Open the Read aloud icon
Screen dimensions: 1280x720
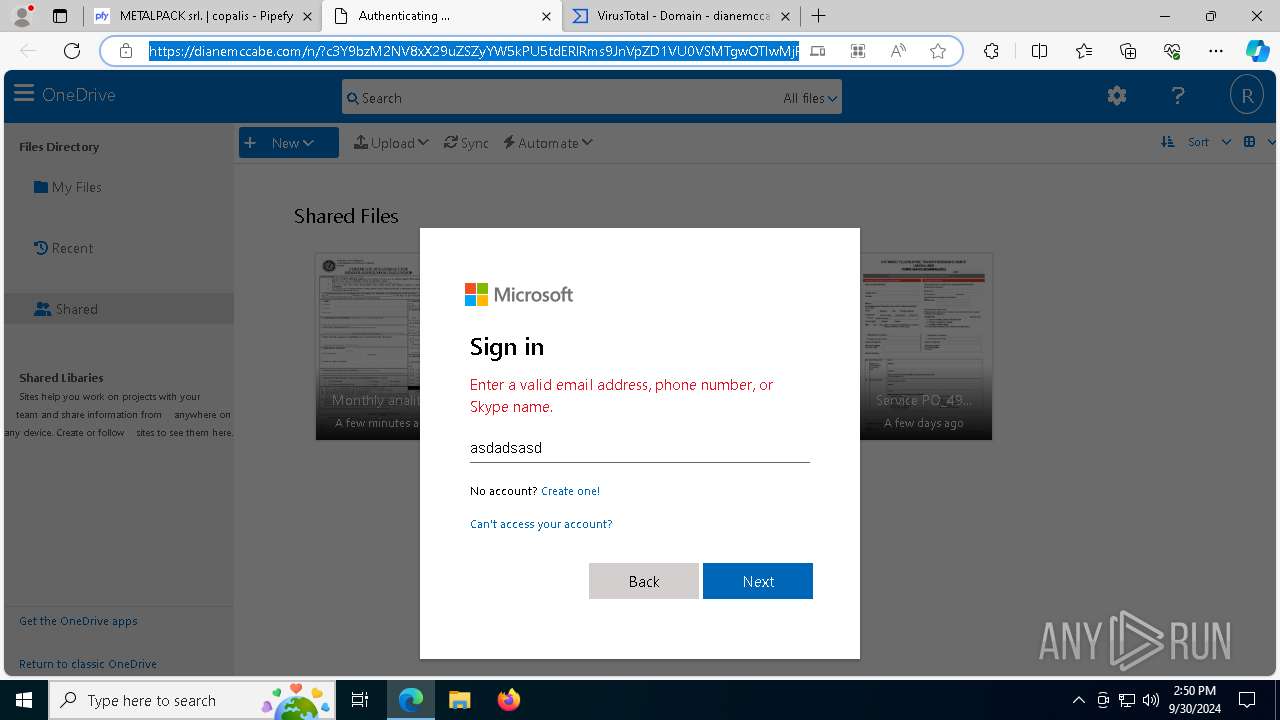pyautogui.click(x=898, y=51)
